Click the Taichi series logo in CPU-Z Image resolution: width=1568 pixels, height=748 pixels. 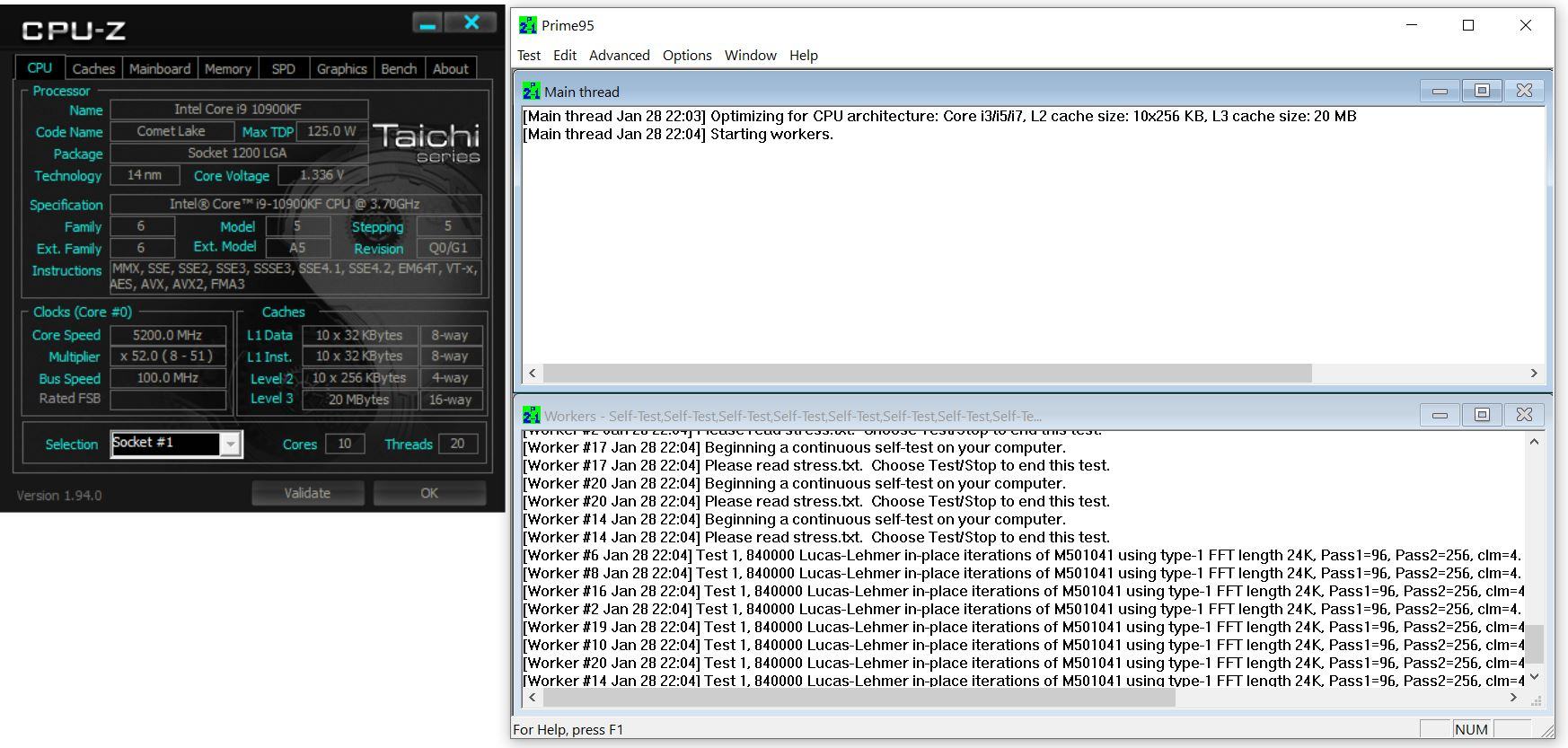tap(427, 144)
